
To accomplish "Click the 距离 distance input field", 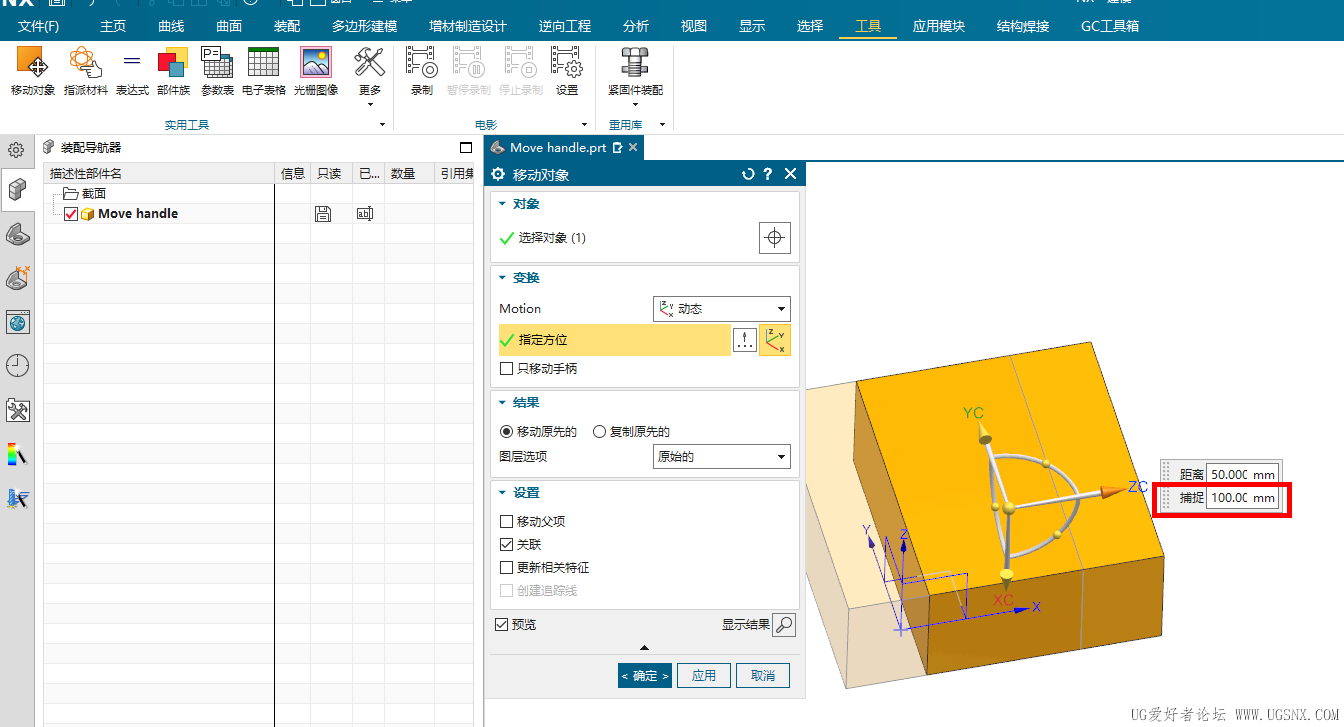I will click(1242, 474).
